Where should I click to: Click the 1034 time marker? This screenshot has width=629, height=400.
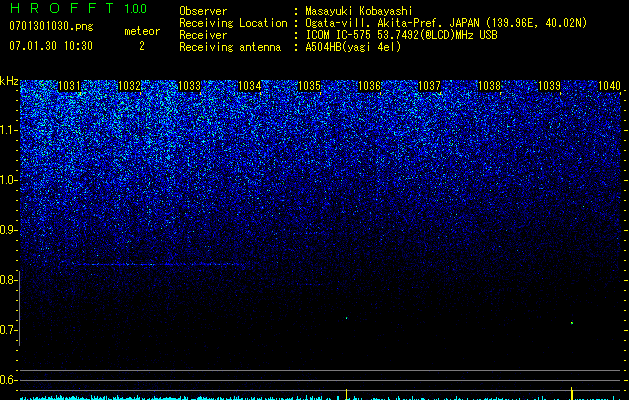pos(250,86)
